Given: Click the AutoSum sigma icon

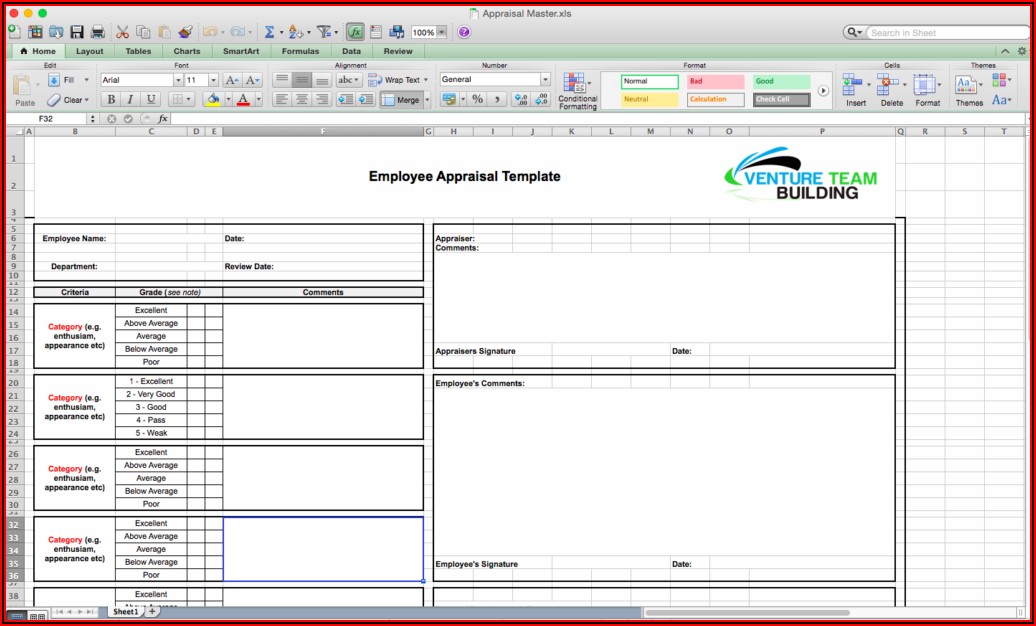Looking at the screenshot, I should 269,32.
